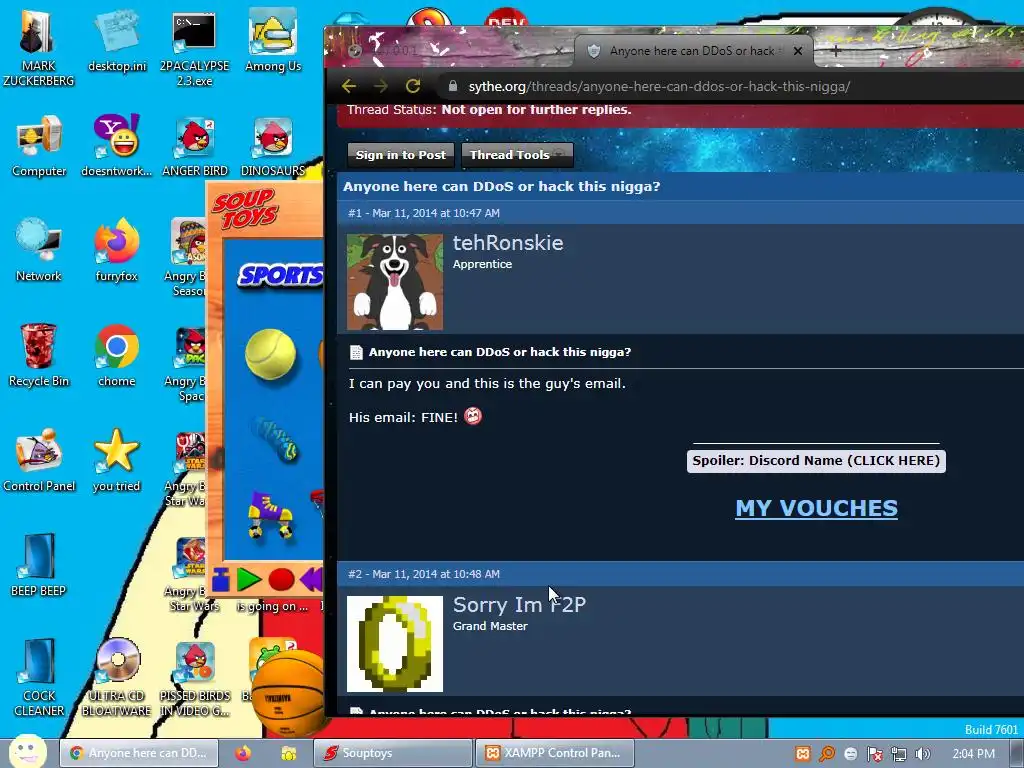Switch to XAMPP Control Panel taskbar button
The height and width of the screenshot is (768, 1024).
[554, 753]
